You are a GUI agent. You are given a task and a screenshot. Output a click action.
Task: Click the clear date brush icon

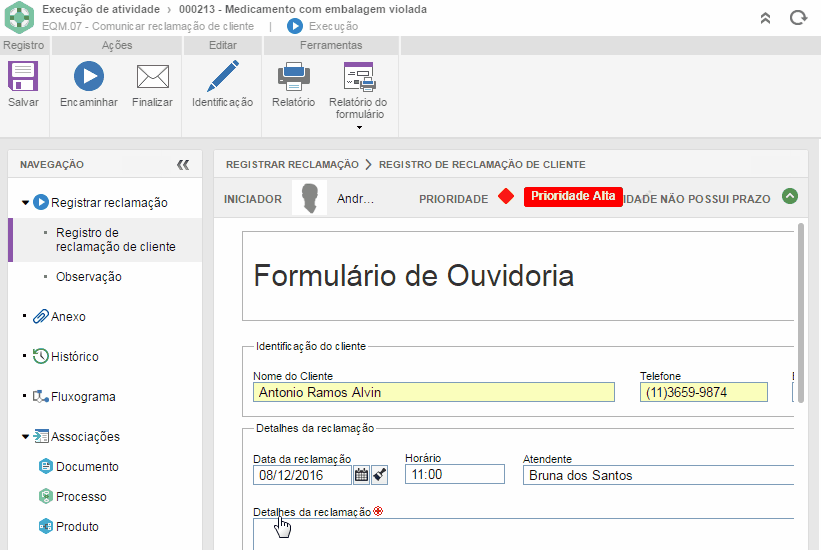point(379,474)
